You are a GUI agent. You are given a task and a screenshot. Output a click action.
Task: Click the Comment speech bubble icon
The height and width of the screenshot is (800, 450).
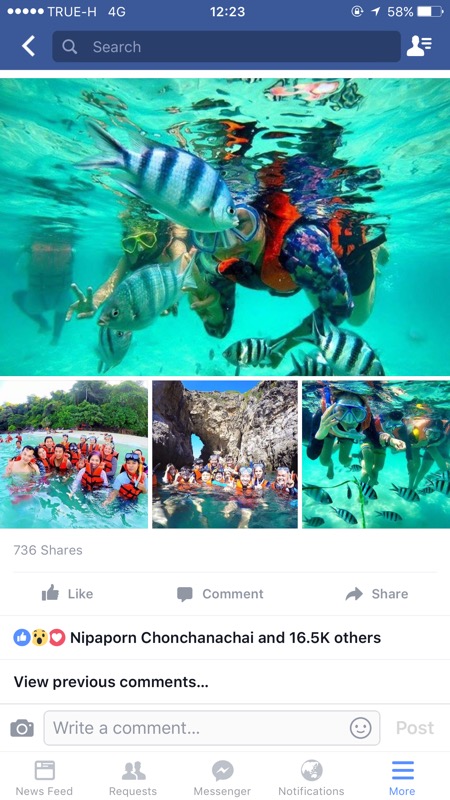185,594
